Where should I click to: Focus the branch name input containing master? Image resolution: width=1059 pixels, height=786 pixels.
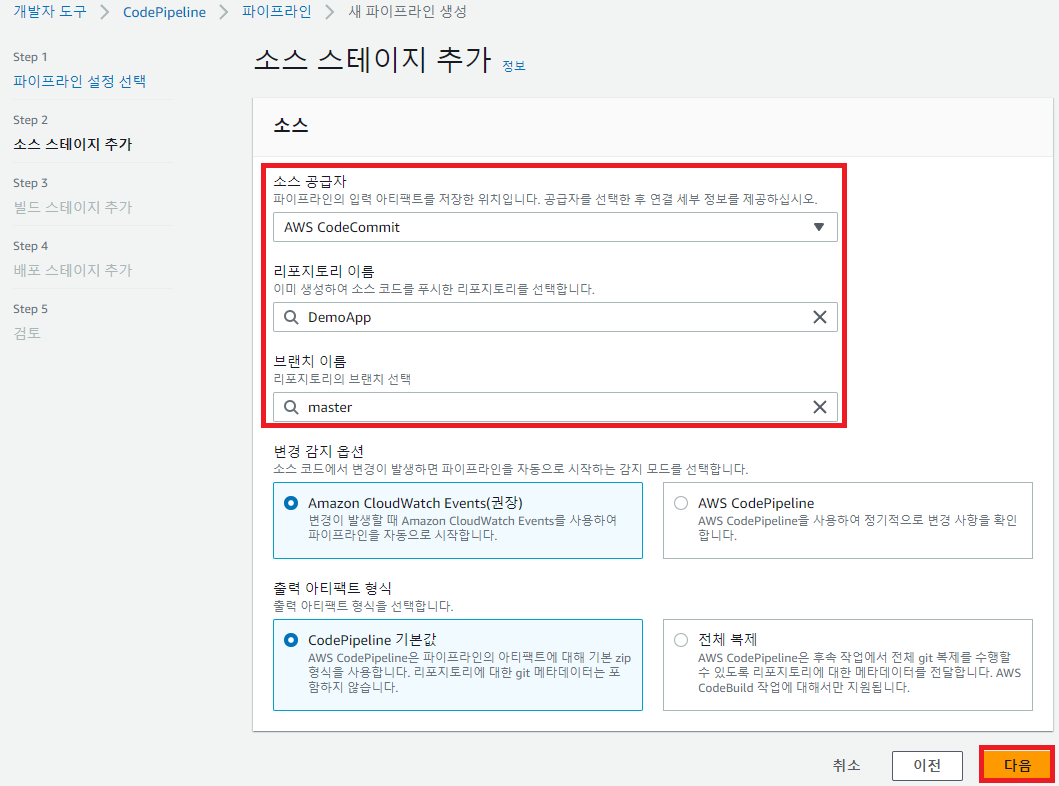[555, 407]
